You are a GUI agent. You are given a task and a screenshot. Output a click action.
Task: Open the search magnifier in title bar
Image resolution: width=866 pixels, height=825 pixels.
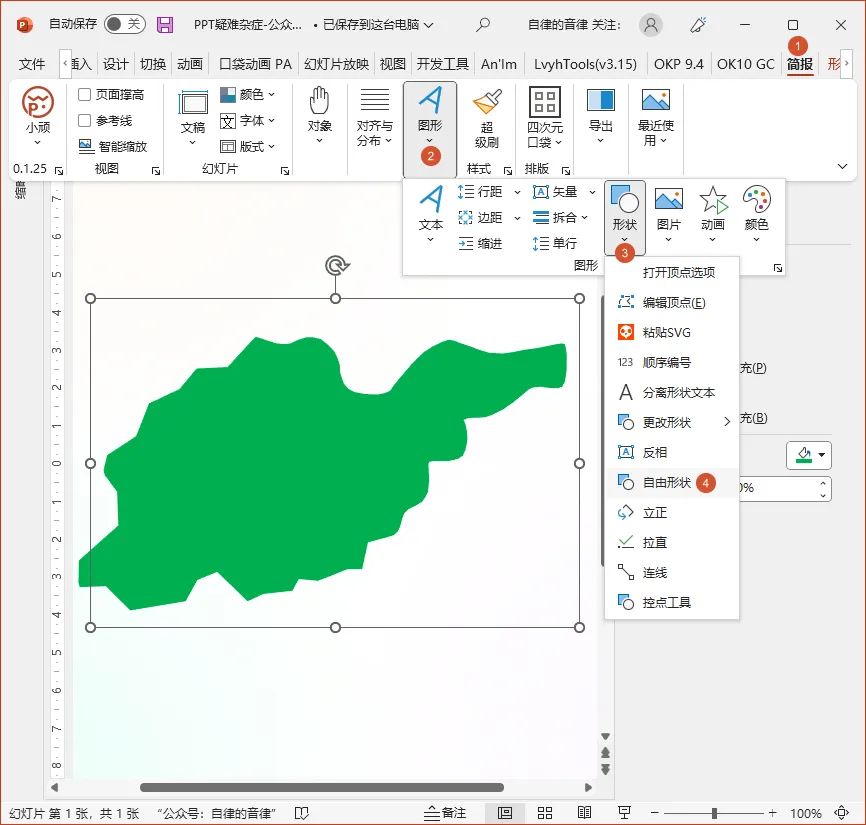tap(483, 24)
